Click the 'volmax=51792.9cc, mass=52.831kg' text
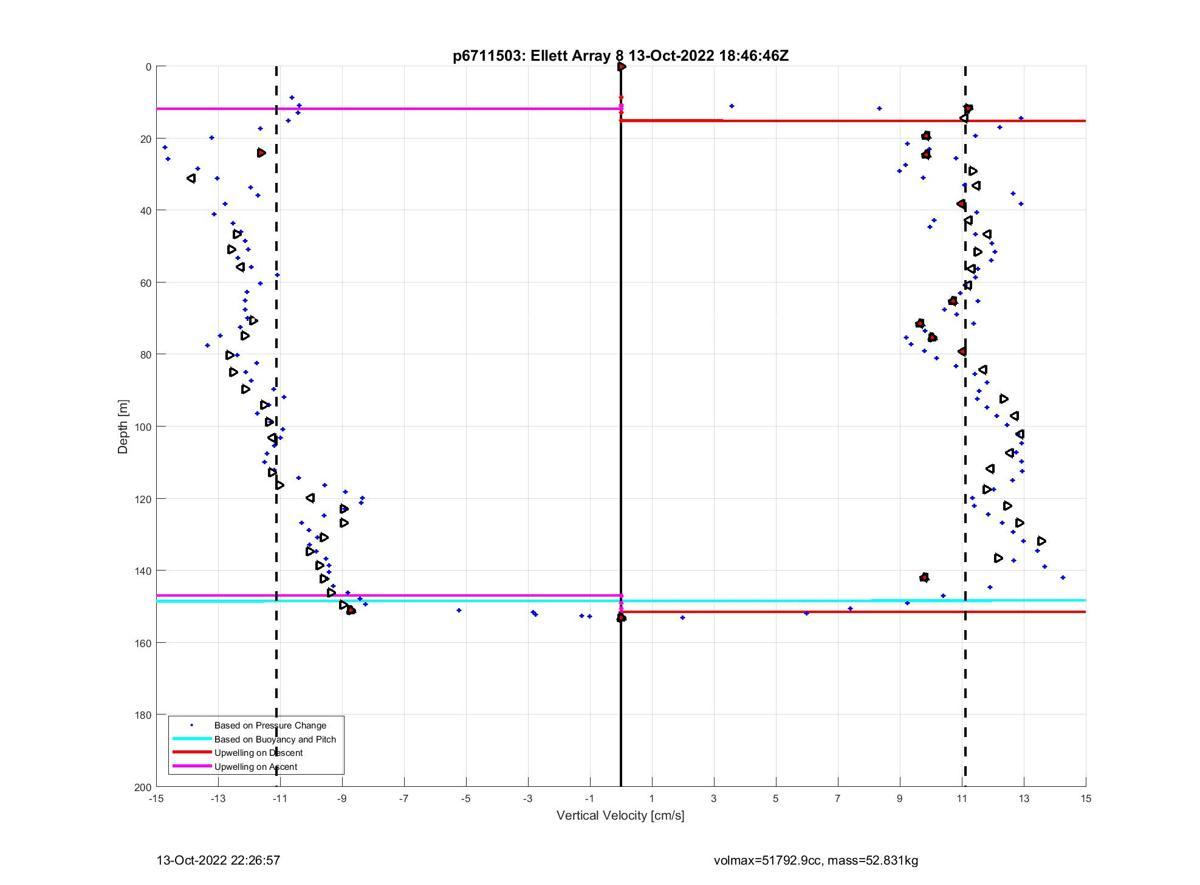 tap(816, 861)
